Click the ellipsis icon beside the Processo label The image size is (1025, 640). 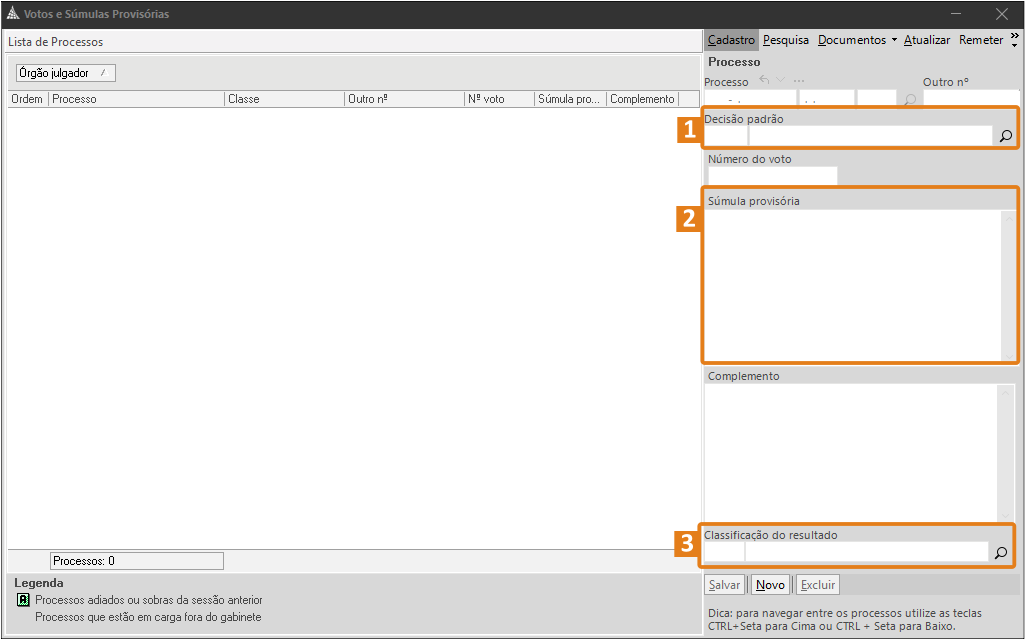[x=799, y=80]
